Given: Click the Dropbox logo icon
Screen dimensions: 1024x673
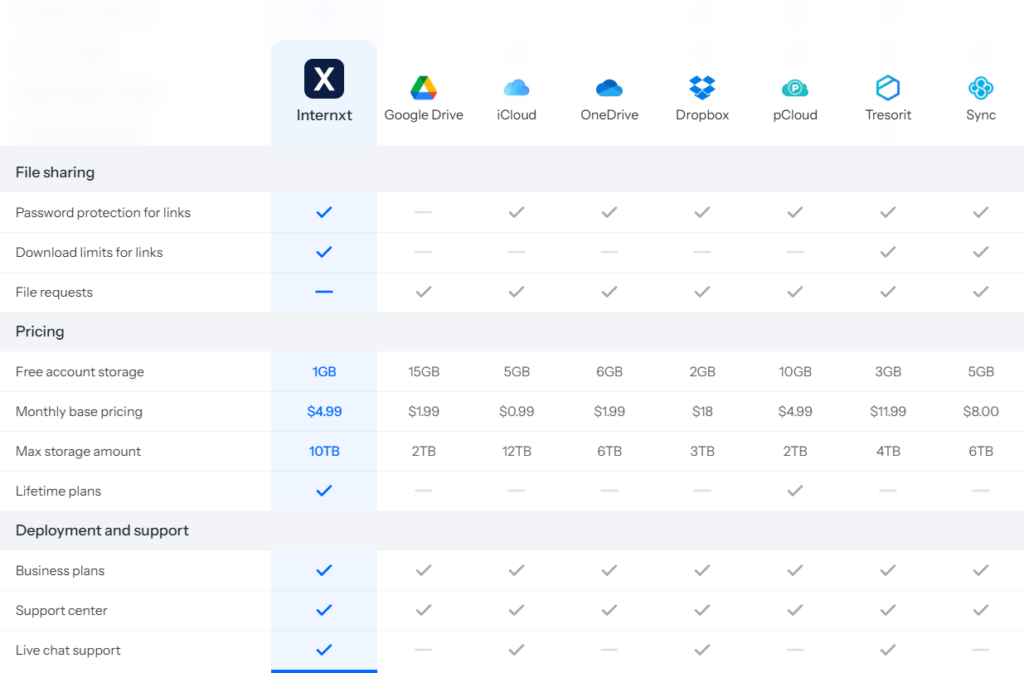Looking at the screenshot, I should pos(702,87).
